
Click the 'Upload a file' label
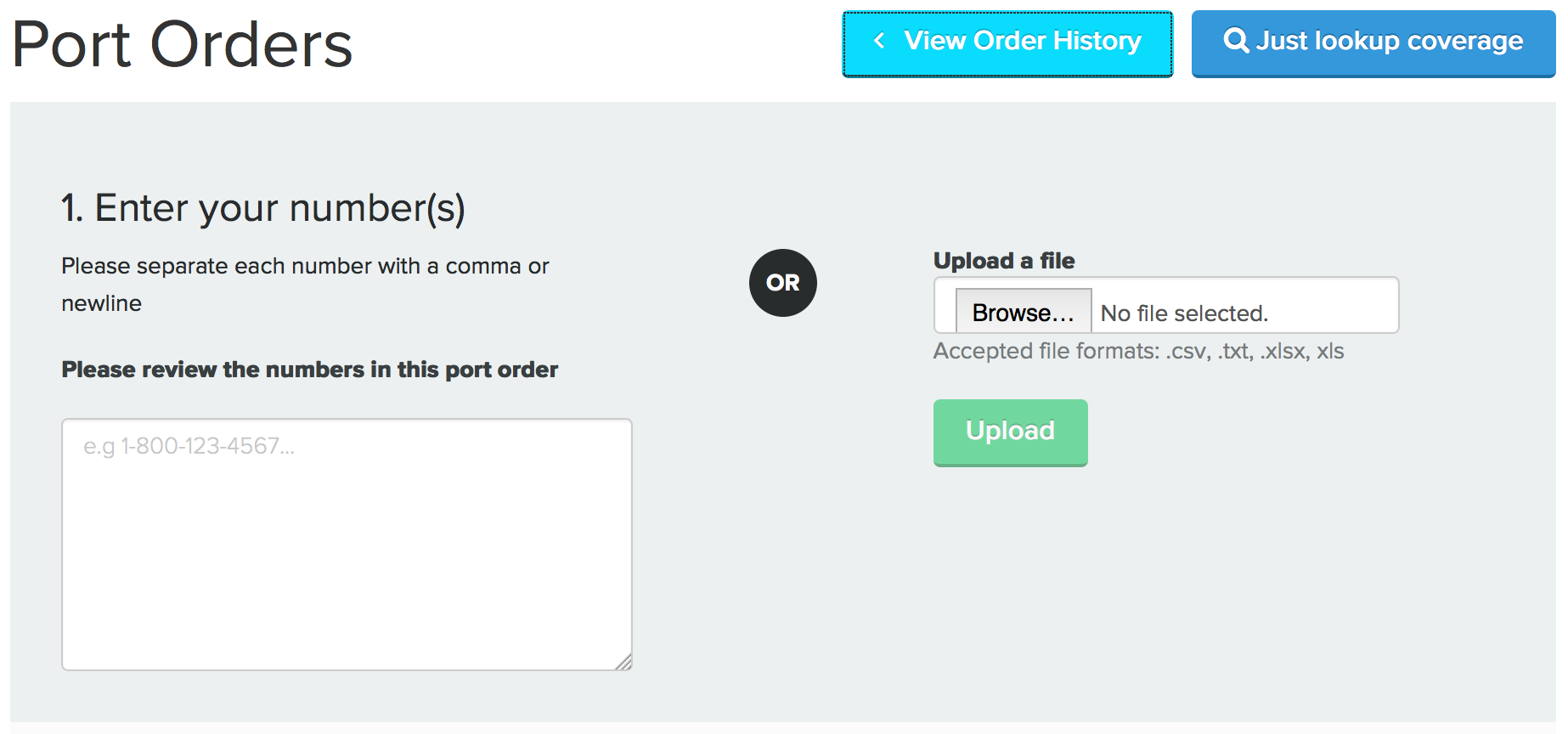pos(1004,261)
